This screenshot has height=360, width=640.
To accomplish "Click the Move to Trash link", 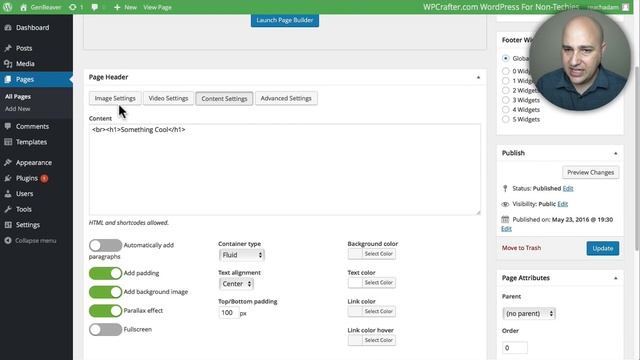I will 521,248.
